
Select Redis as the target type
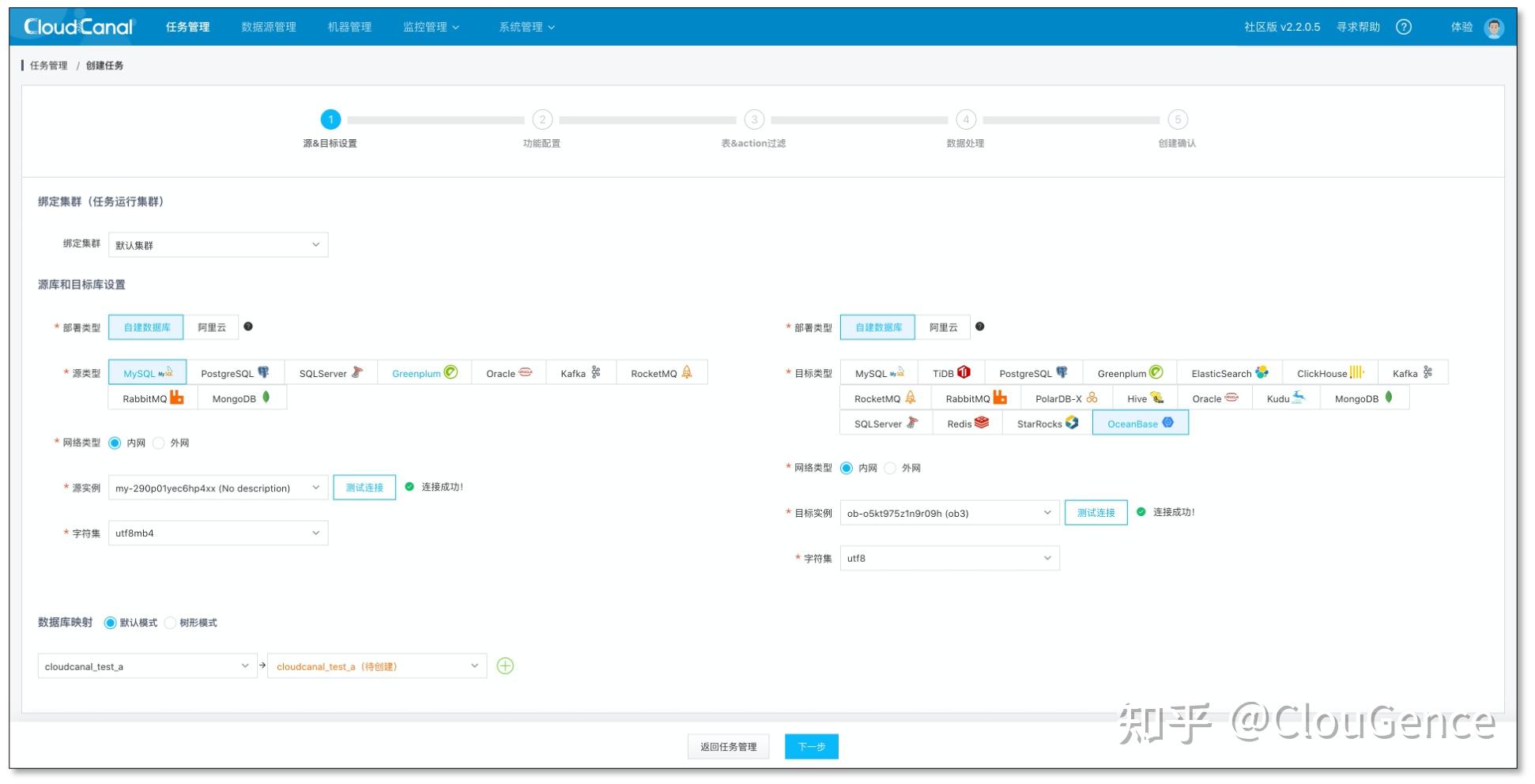[x=966, y=424]
